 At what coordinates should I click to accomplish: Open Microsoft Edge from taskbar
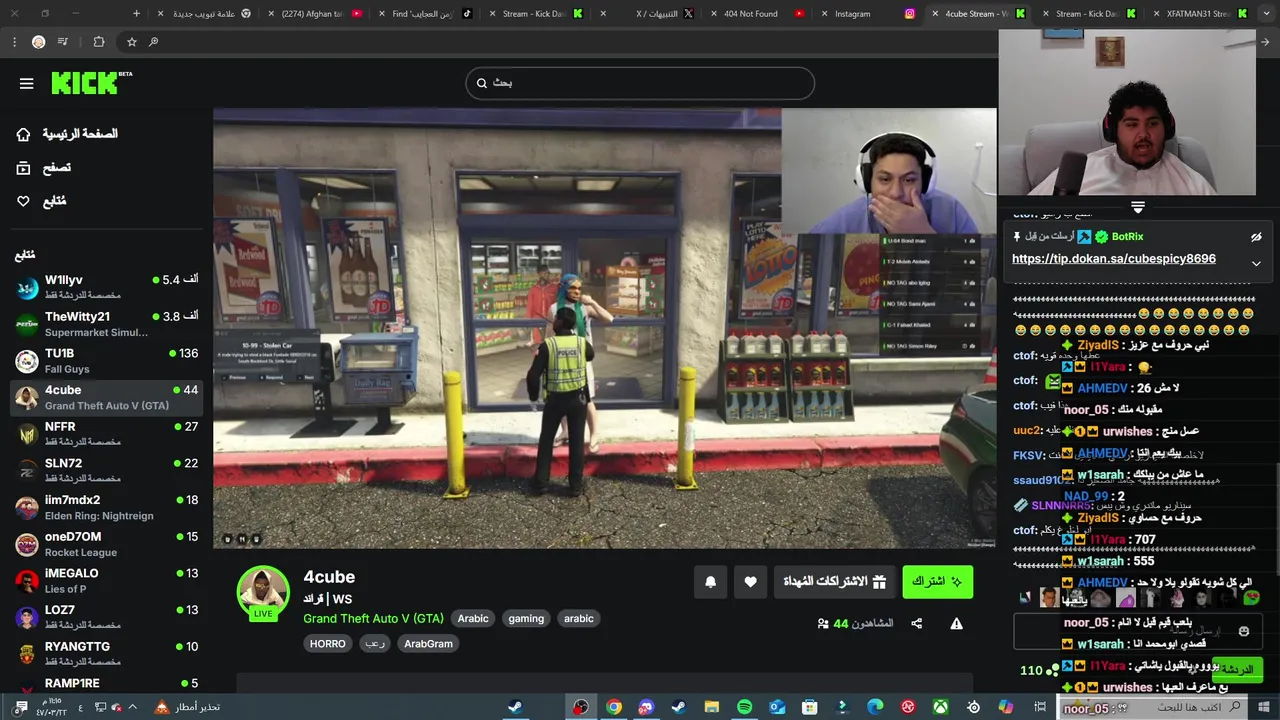pos(875,707)
